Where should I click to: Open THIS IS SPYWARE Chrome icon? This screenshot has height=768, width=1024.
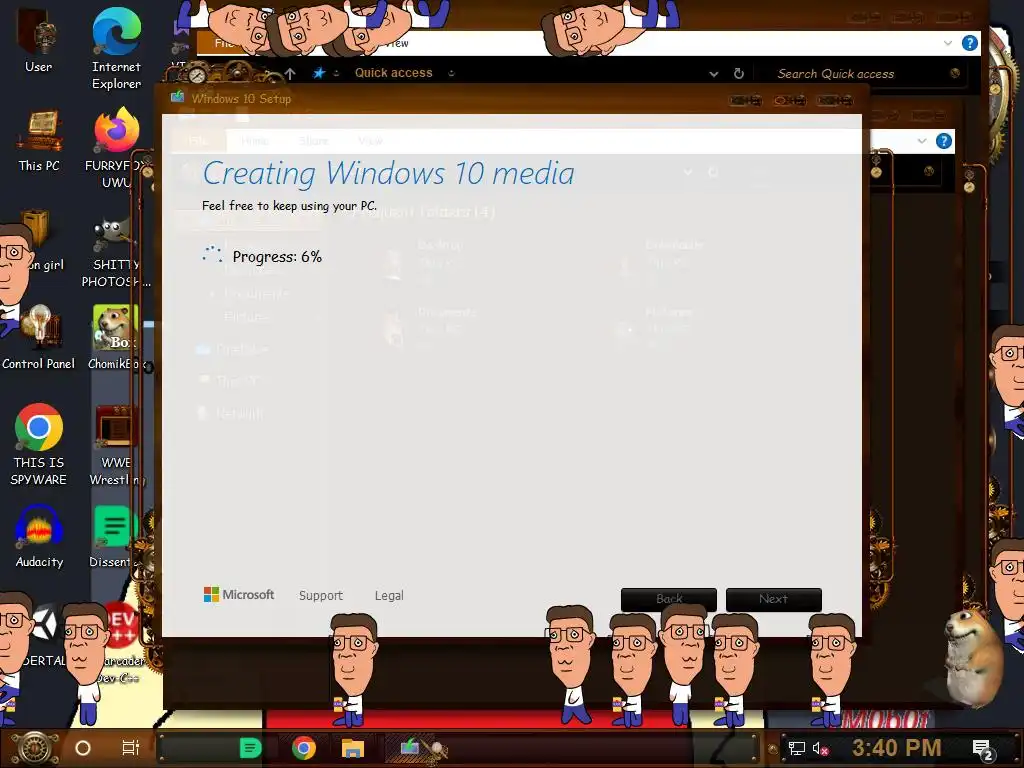click(x=39, y=444)
